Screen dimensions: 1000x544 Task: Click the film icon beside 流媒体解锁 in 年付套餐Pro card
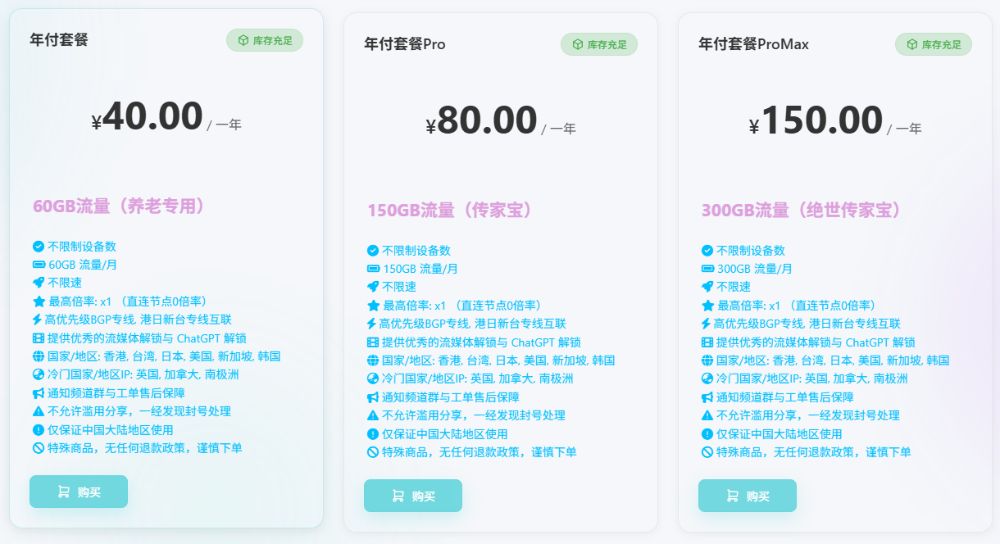coord(373,342)
